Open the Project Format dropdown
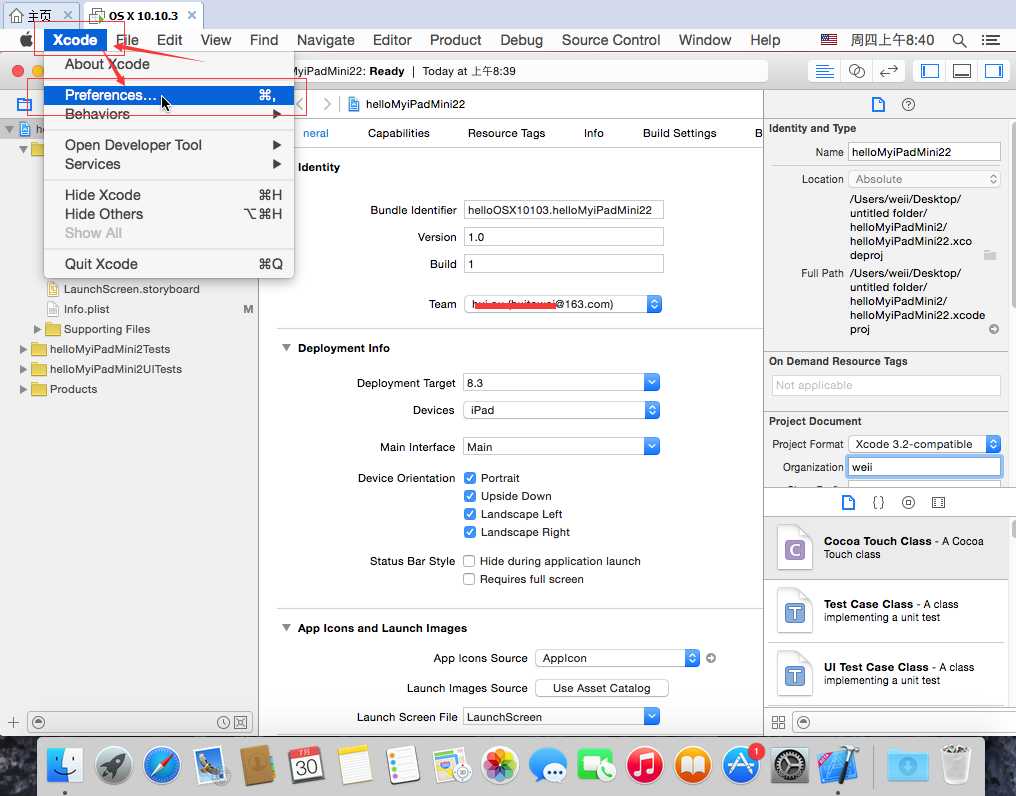Screen dimensions: 1016x796 coord(925,444)
